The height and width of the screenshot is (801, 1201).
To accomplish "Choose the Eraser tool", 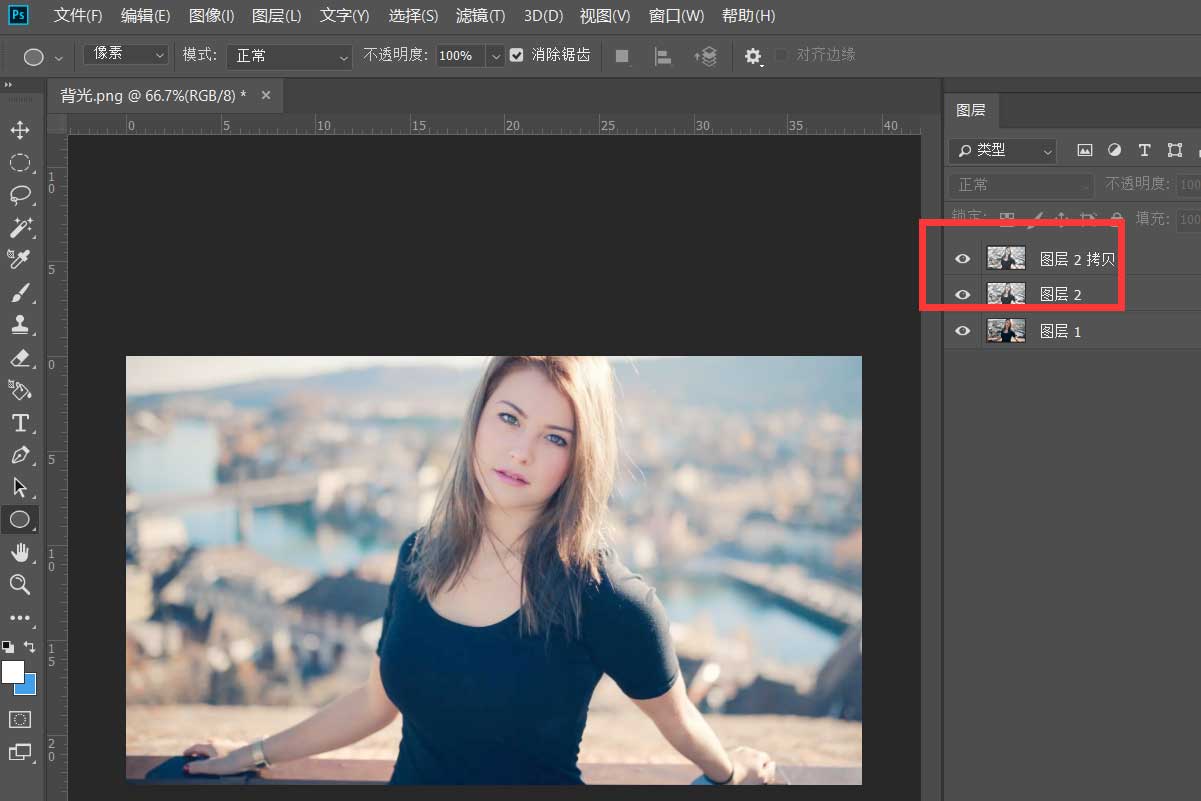I will 22,359.
